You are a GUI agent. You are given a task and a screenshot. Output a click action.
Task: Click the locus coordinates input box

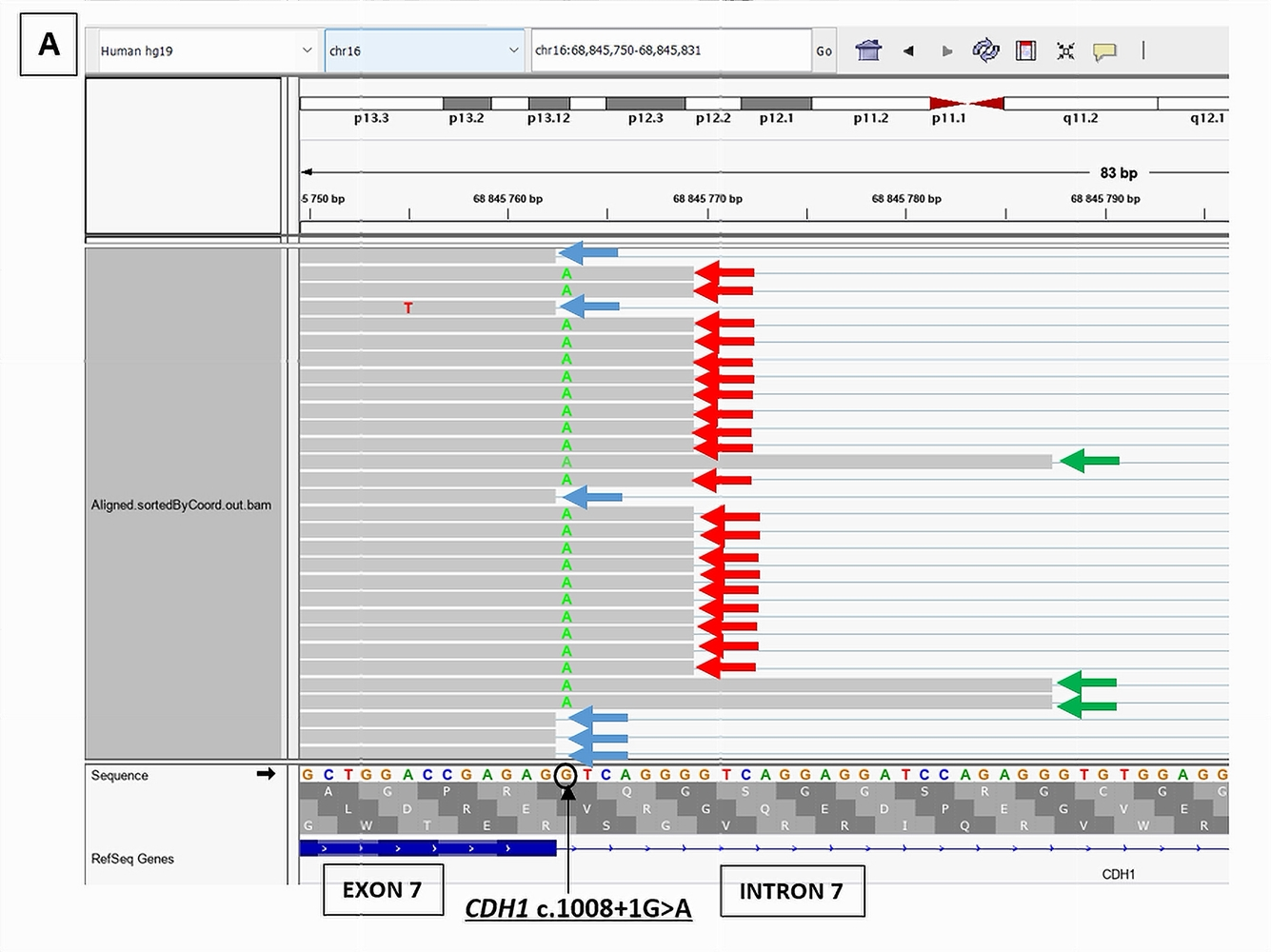(x=670, y=50)
